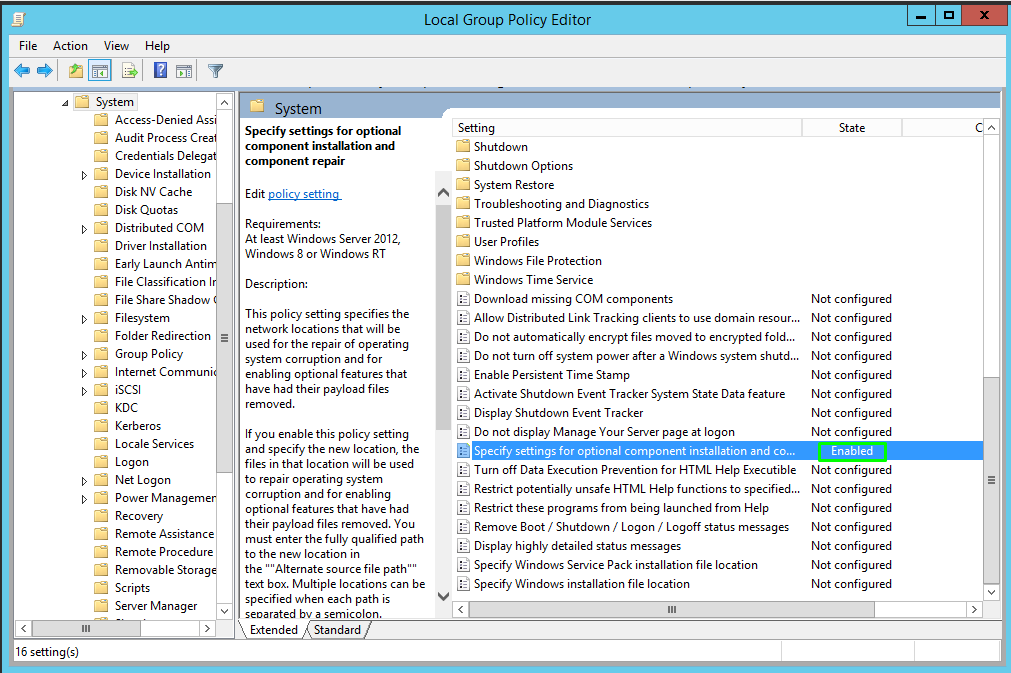Switch to the Standard tab
Screen dimensions: 1011x673
337,630
